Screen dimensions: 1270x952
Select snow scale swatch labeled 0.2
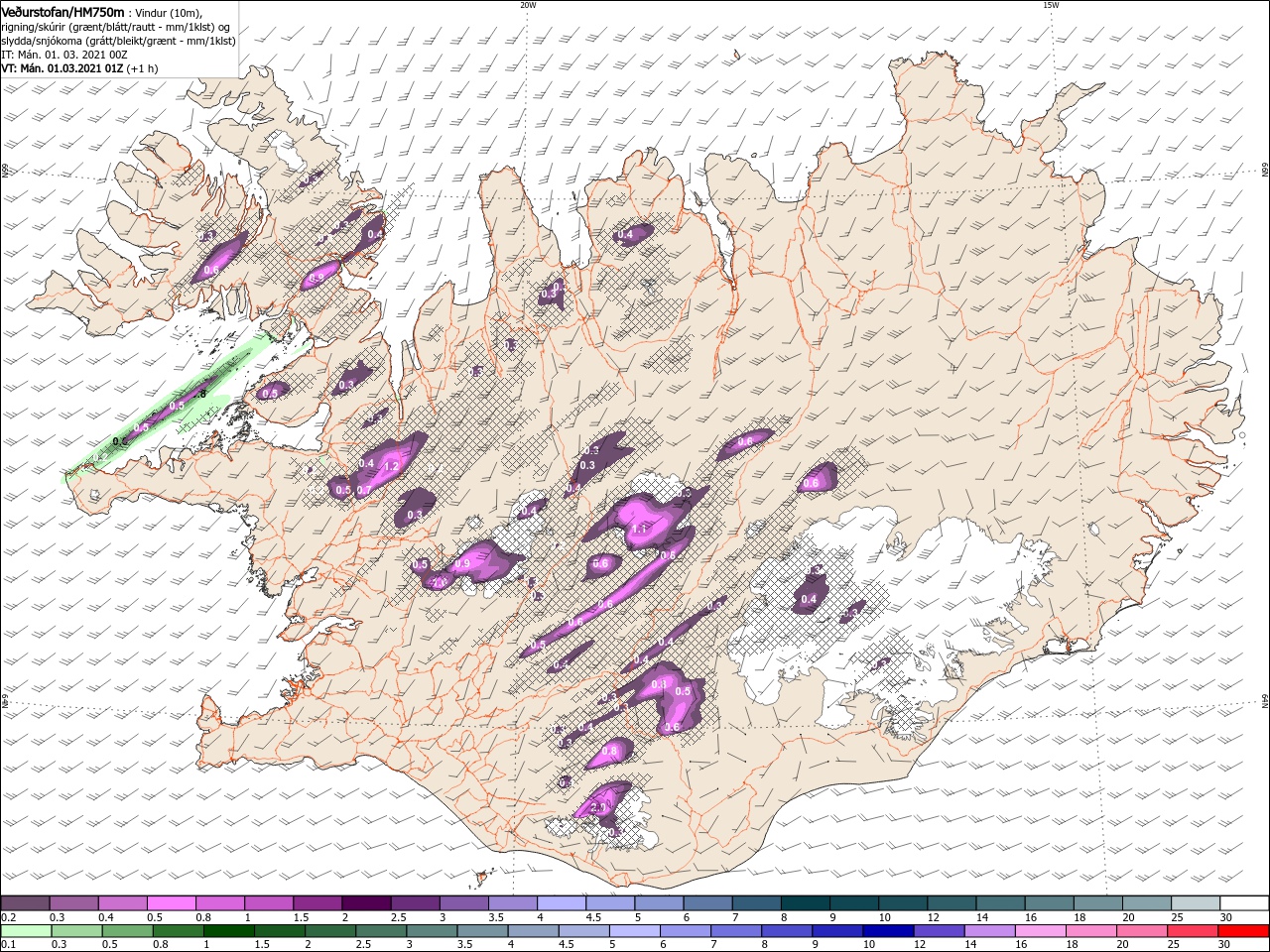tap(25, 903)
